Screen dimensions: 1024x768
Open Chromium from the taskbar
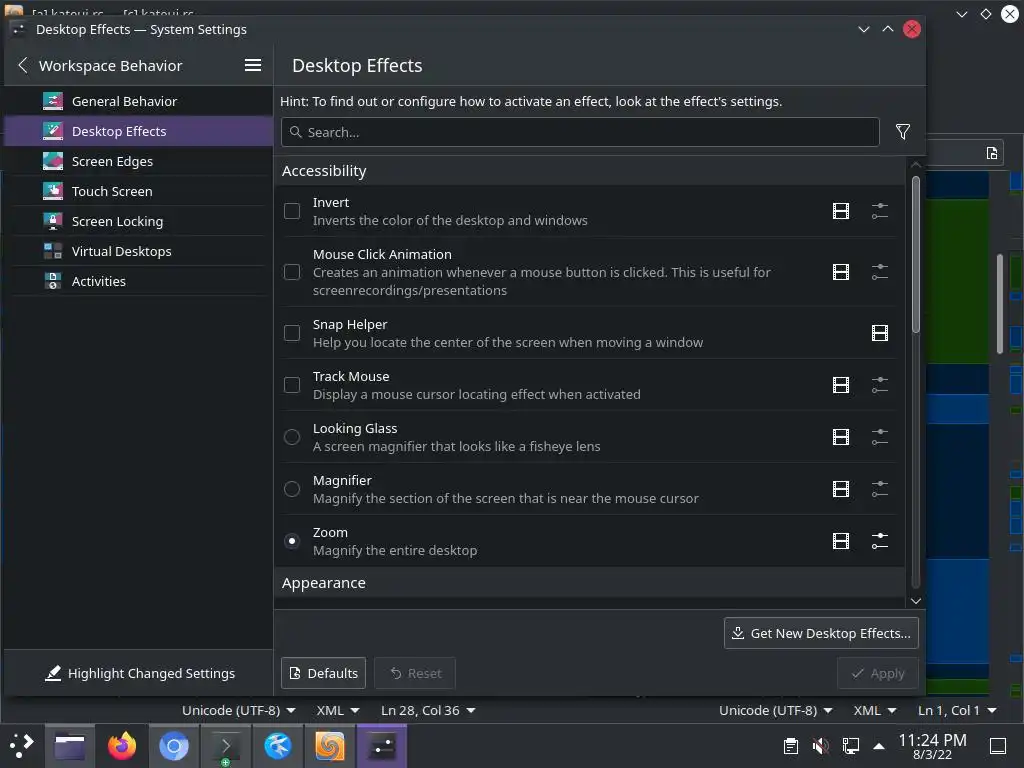[174, 746]
